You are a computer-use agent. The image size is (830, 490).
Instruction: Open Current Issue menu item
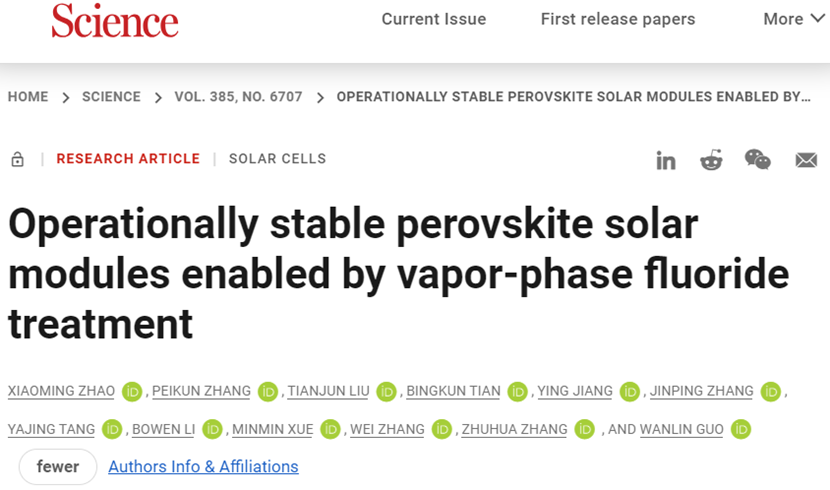tap(434, 19)
